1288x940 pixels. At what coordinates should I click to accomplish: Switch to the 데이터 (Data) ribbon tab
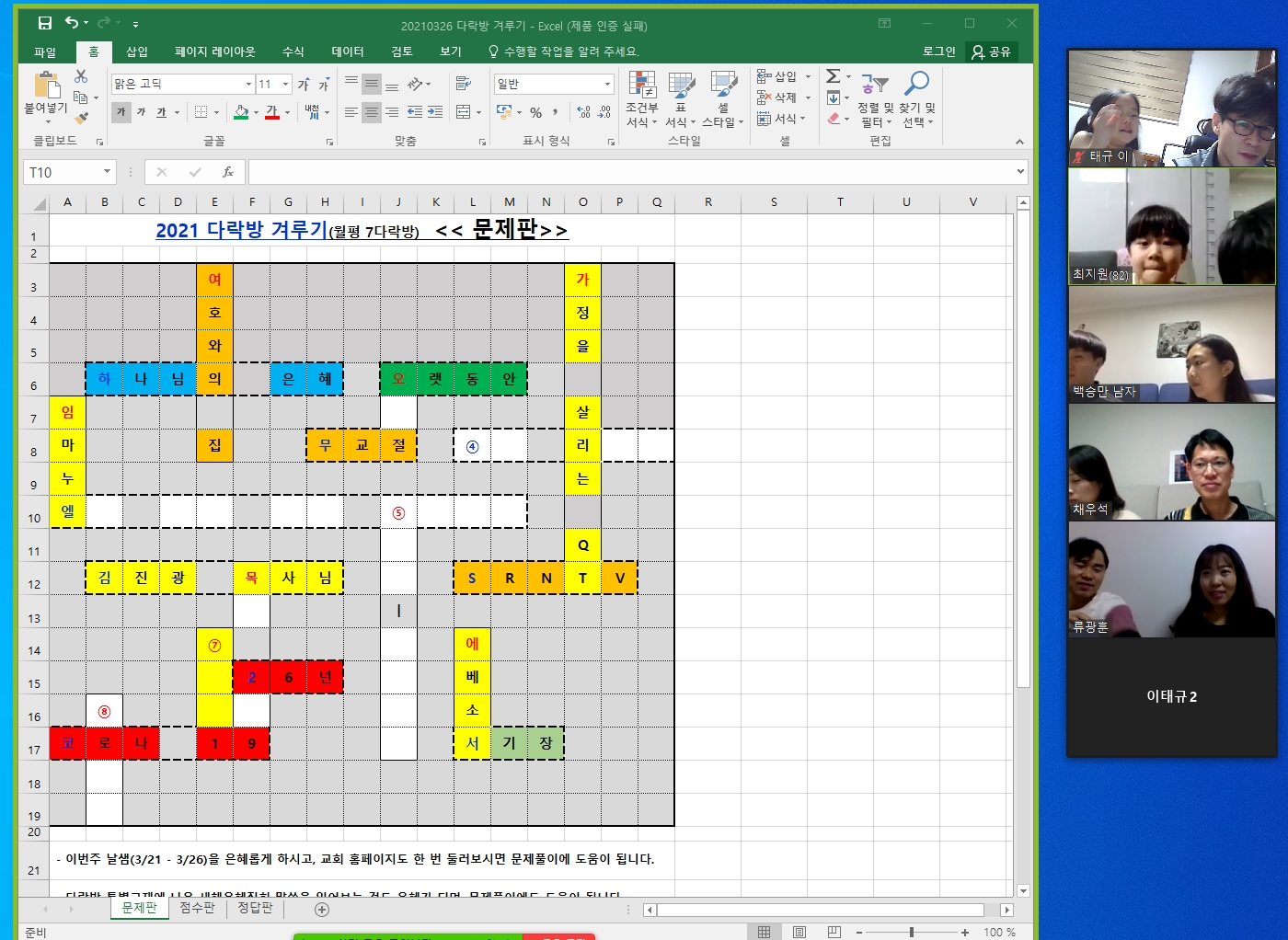(x=348, y=52)
